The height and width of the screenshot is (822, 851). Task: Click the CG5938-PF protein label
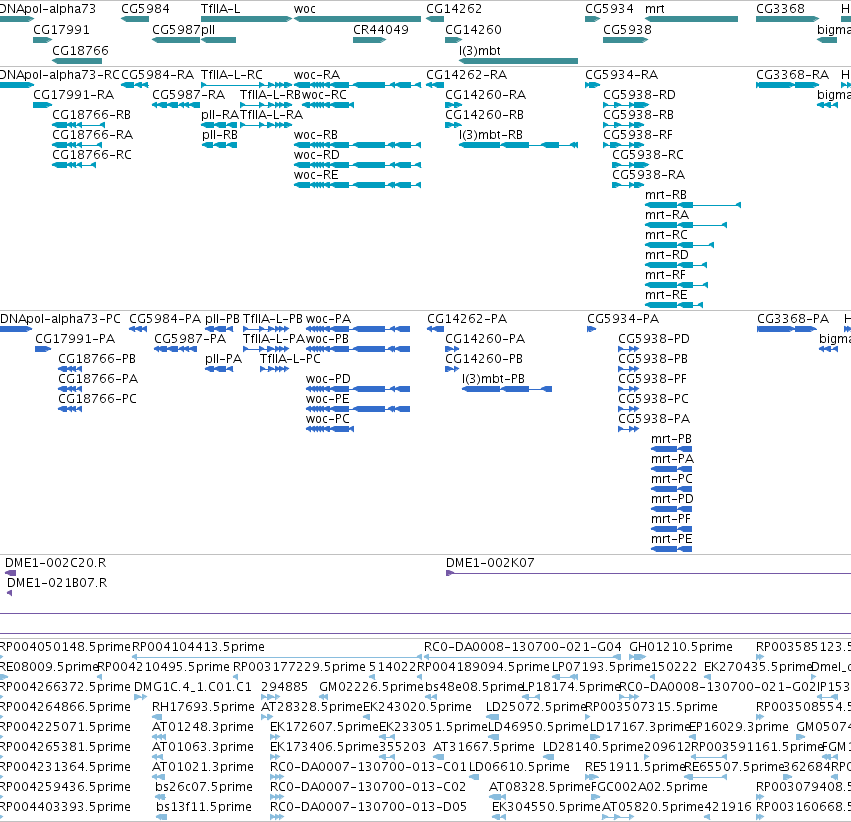point(652,379)
